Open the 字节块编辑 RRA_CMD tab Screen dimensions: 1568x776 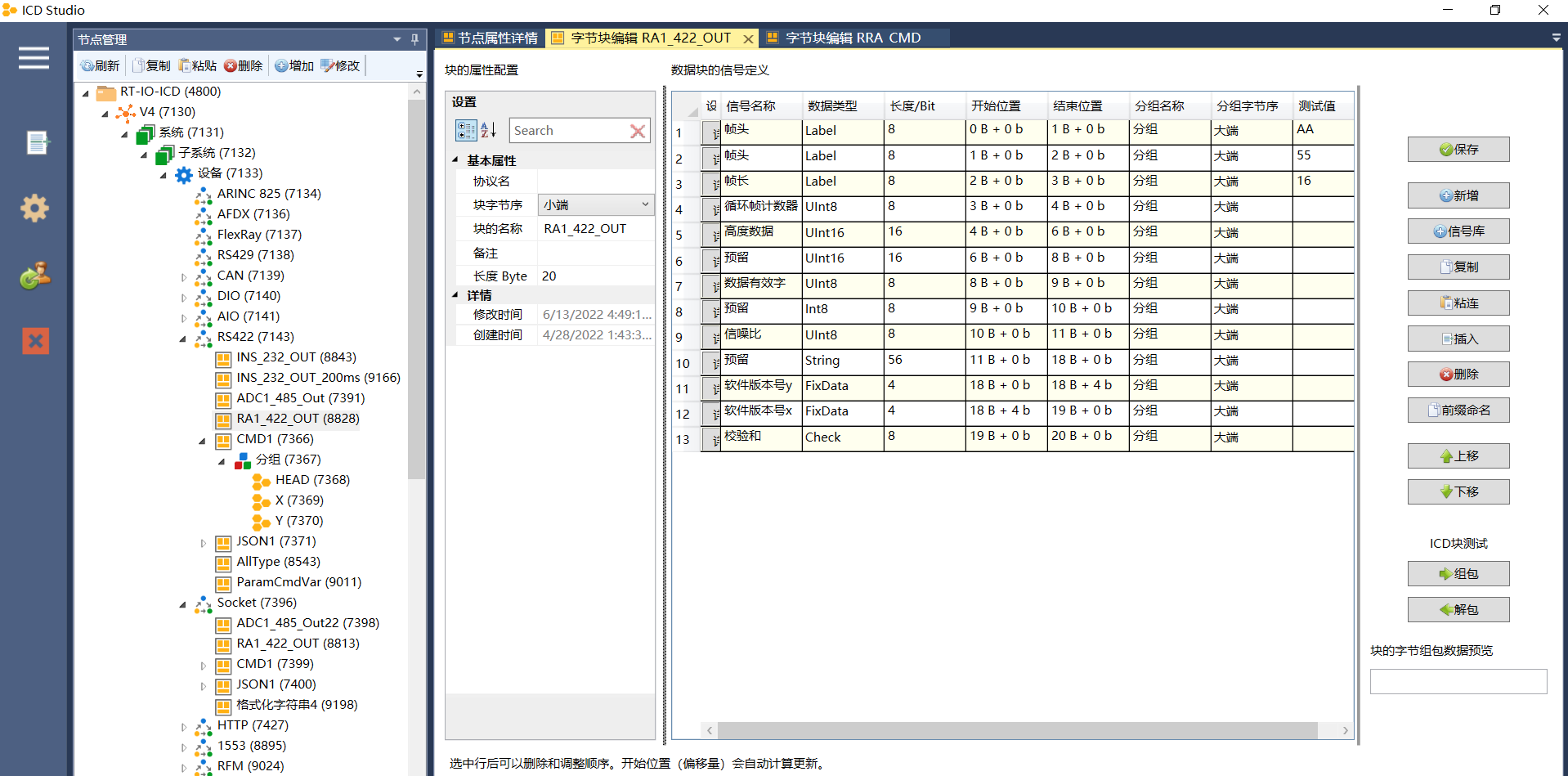(x=850, y=38)
